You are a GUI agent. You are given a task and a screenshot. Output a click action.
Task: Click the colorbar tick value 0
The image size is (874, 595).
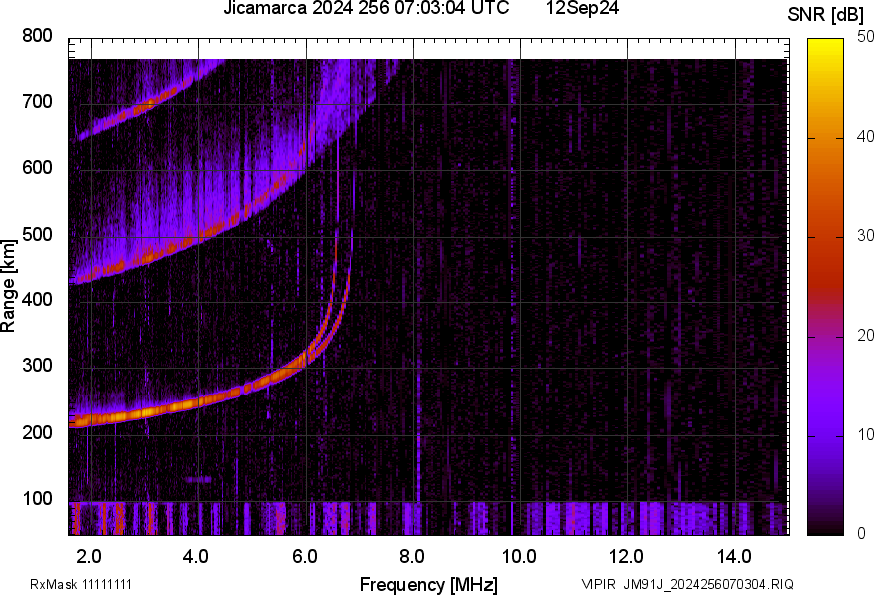pyautogui.click(x=861, y=534)
